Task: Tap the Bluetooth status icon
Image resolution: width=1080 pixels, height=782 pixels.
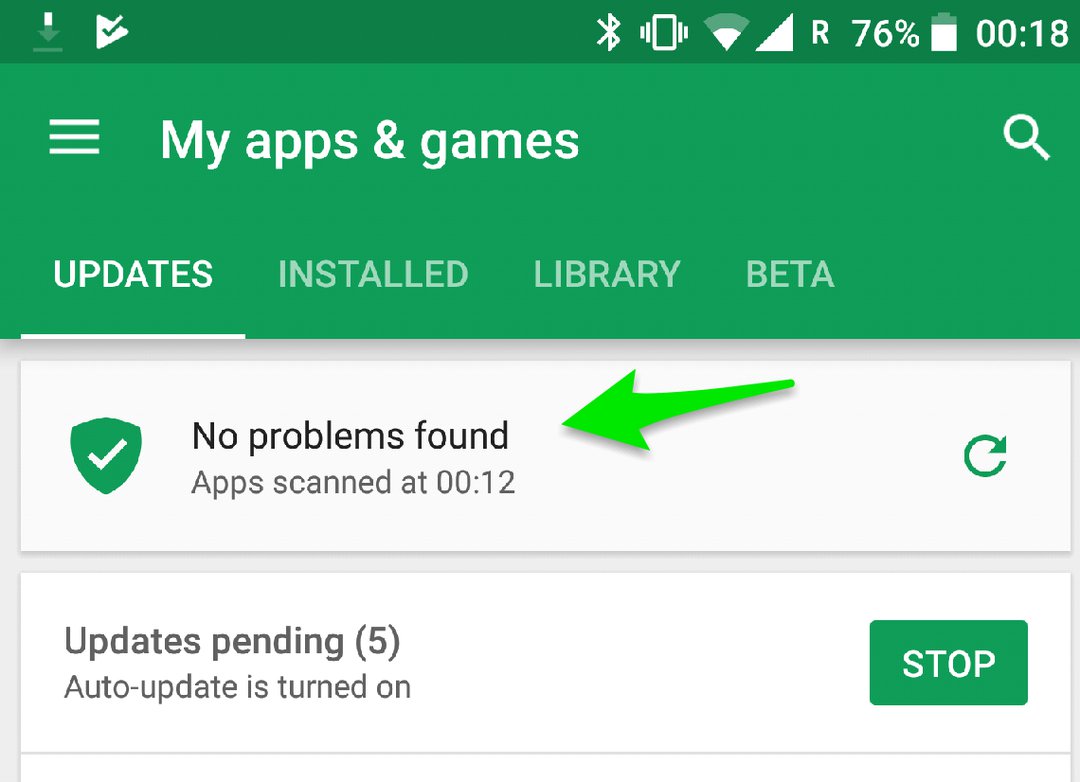Action: [608, 32]
